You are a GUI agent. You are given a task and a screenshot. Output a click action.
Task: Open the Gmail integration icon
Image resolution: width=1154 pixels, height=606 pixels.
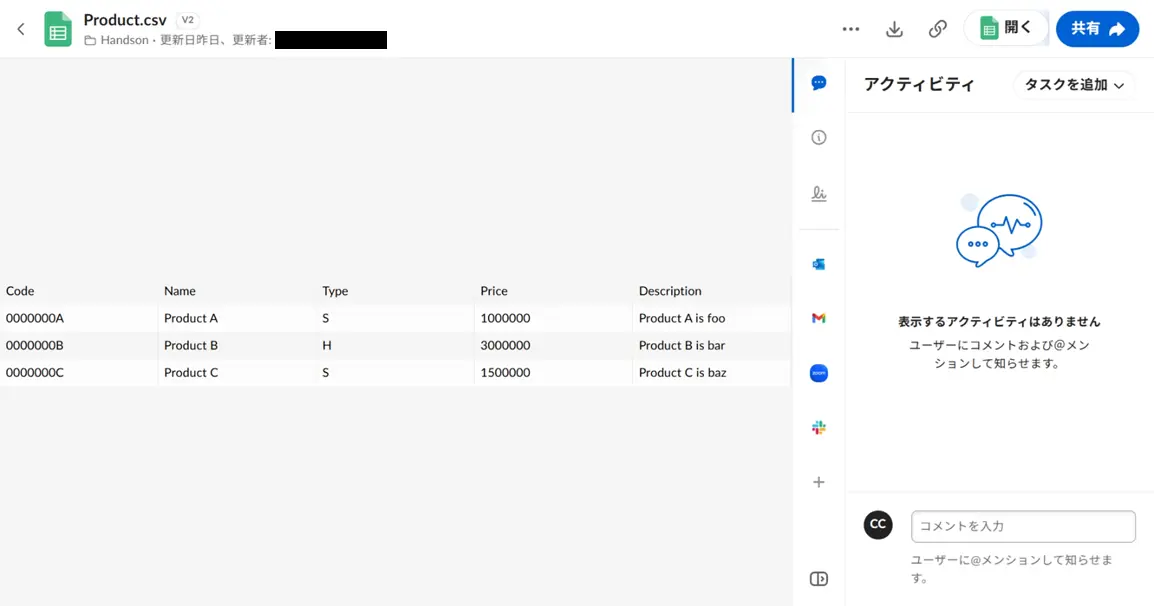(818, 318)
